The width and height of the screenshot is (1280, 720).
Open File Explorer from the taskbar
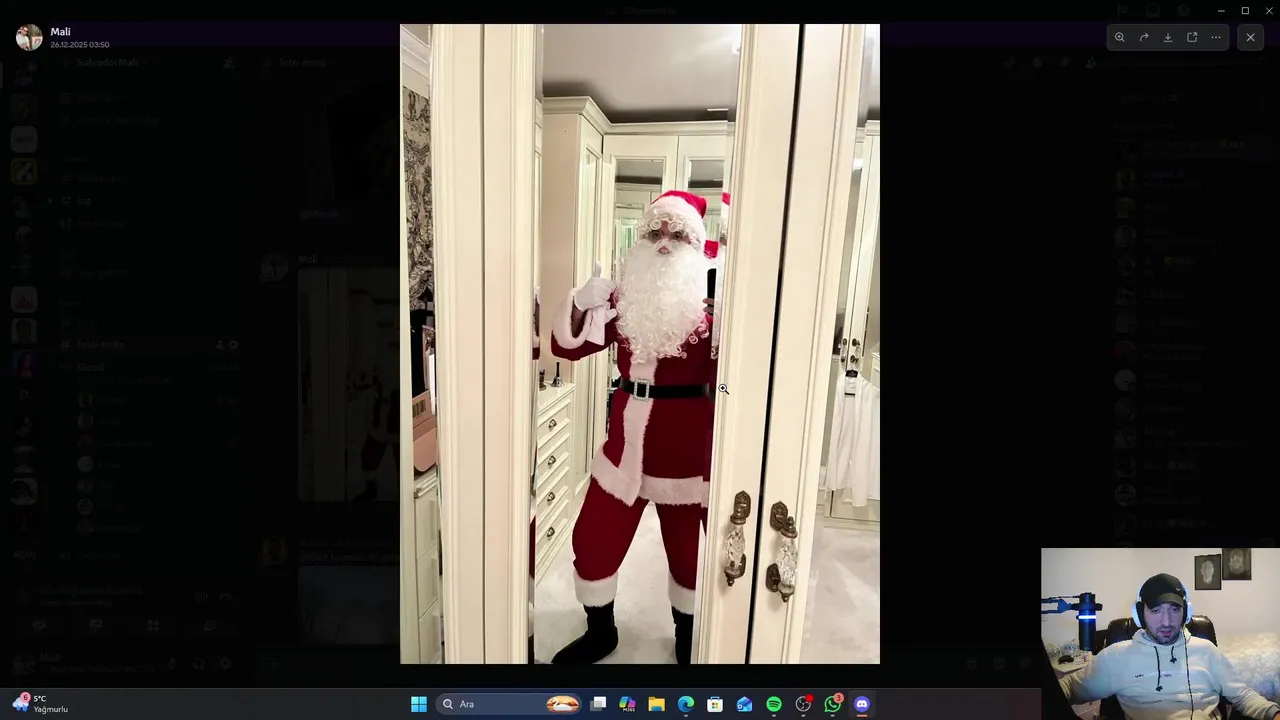(x=656, y=704)
